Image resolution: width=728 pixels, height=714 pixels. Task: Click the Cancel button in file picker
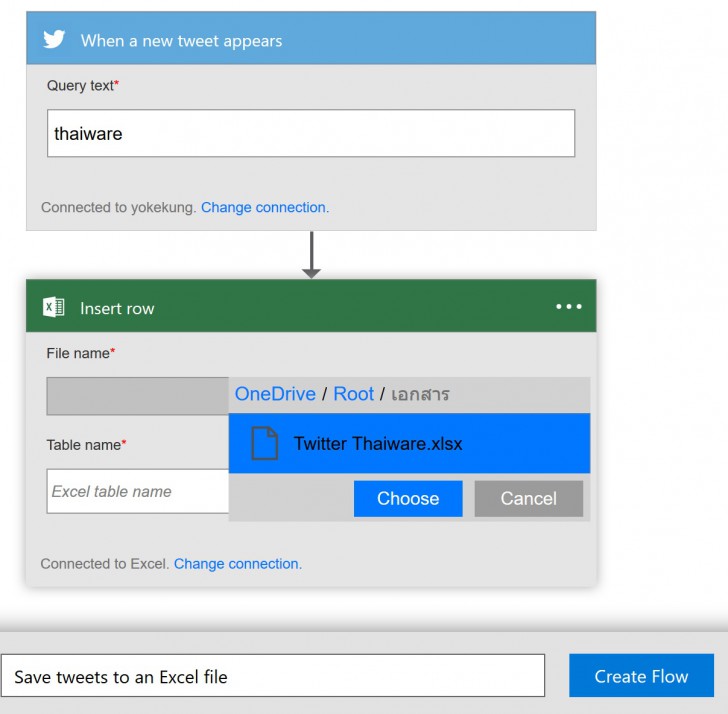pos(528,499)
